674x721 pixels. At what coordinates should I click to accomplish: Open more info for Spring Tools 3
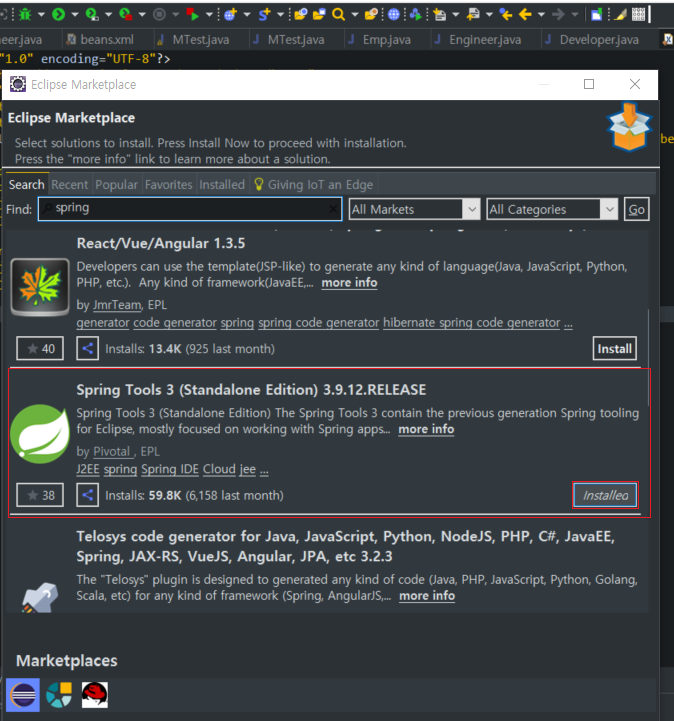click(x=426, y=429)
